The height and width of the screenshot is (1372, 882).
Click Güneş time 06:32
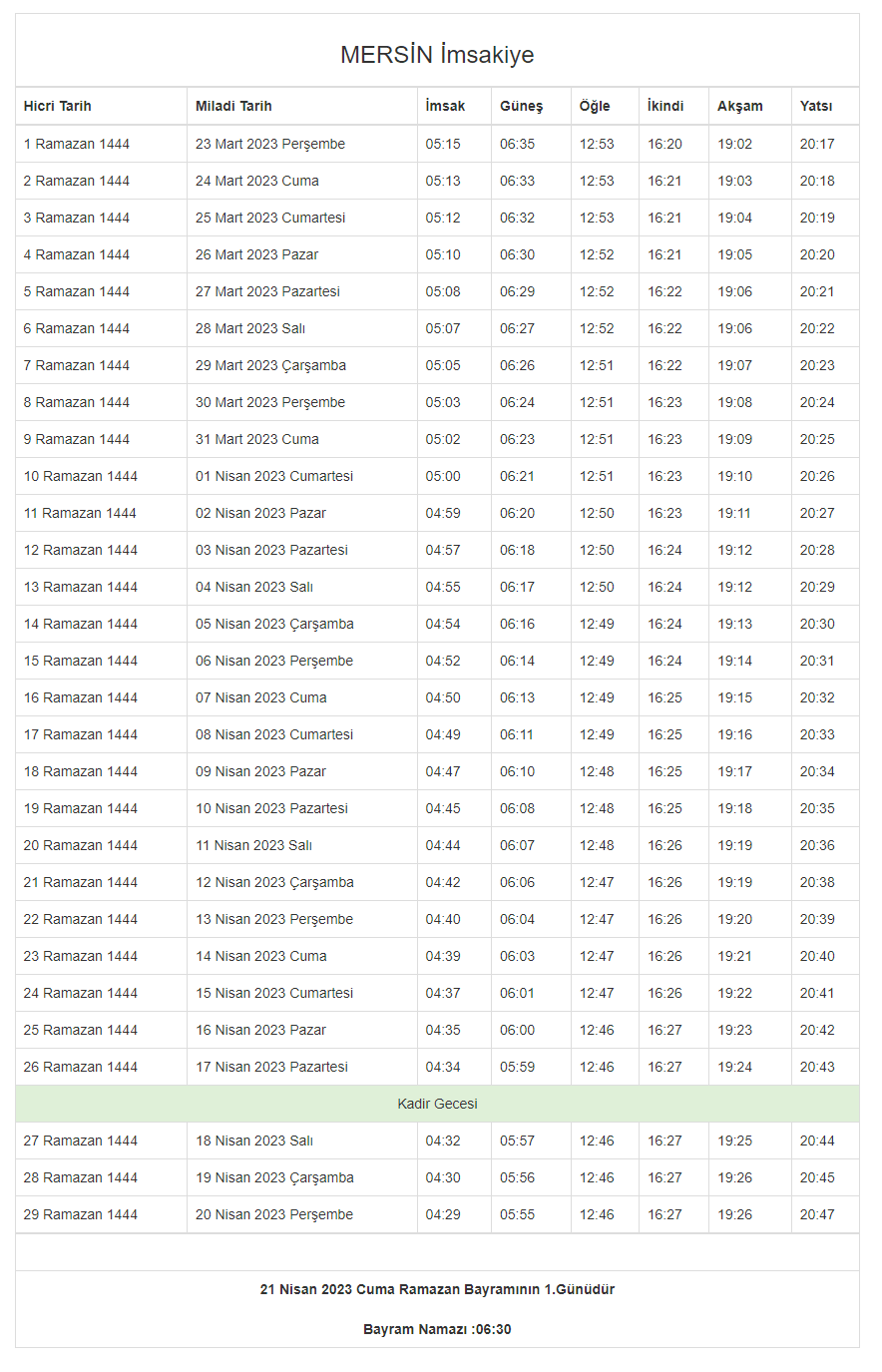point(517,218)
